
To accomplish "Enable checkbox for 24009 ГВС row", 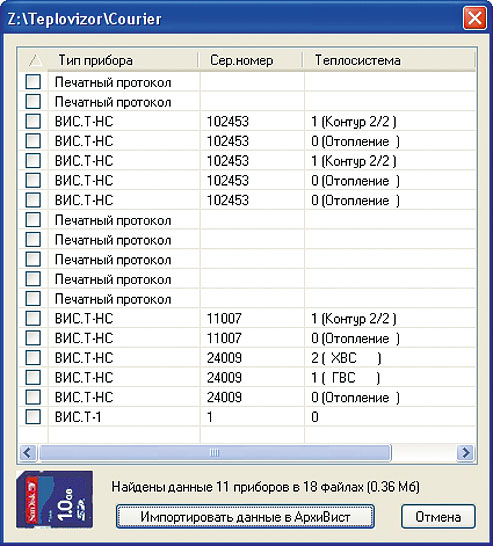I will click(33, 377).
